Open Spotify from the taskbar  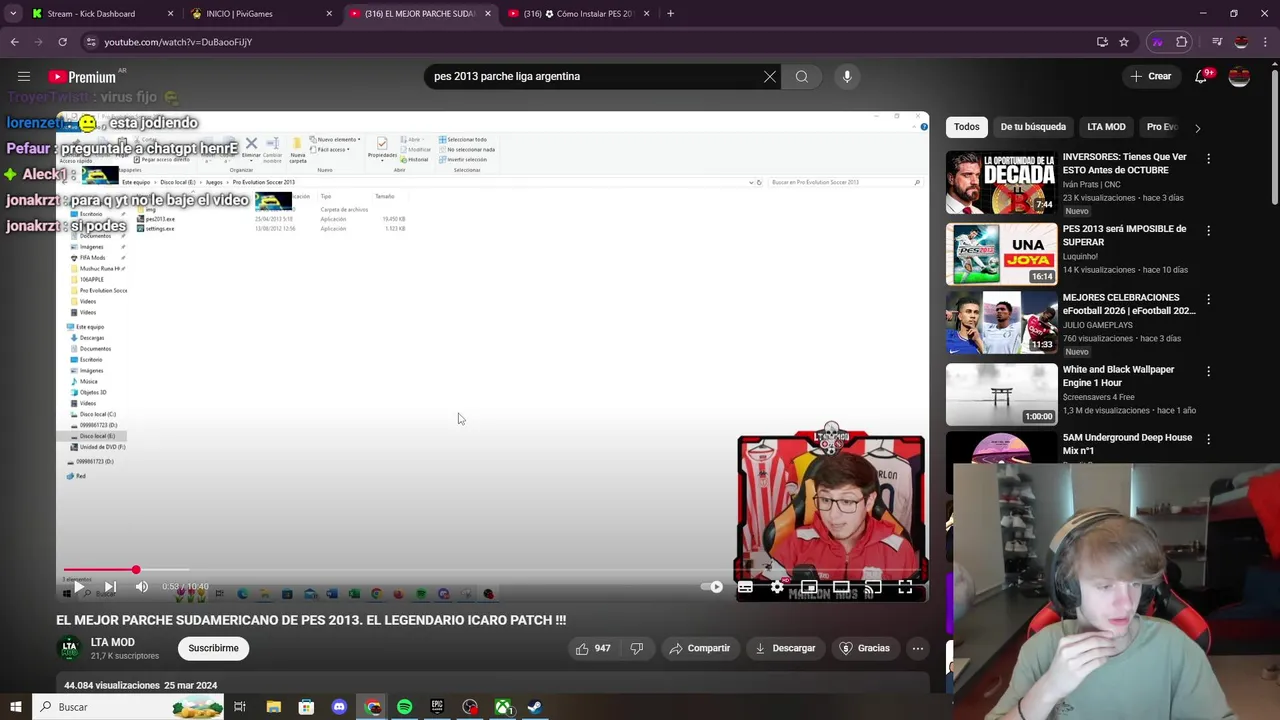[x=404, y=707]
